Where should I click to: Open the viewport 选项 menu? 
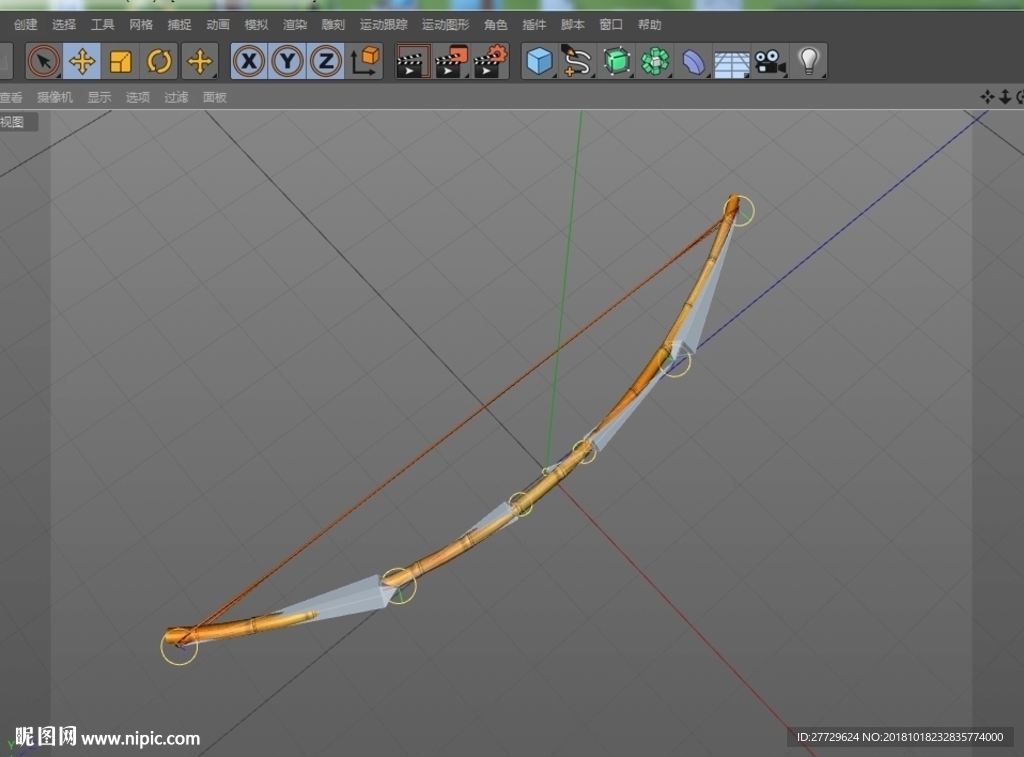point(138,97)
